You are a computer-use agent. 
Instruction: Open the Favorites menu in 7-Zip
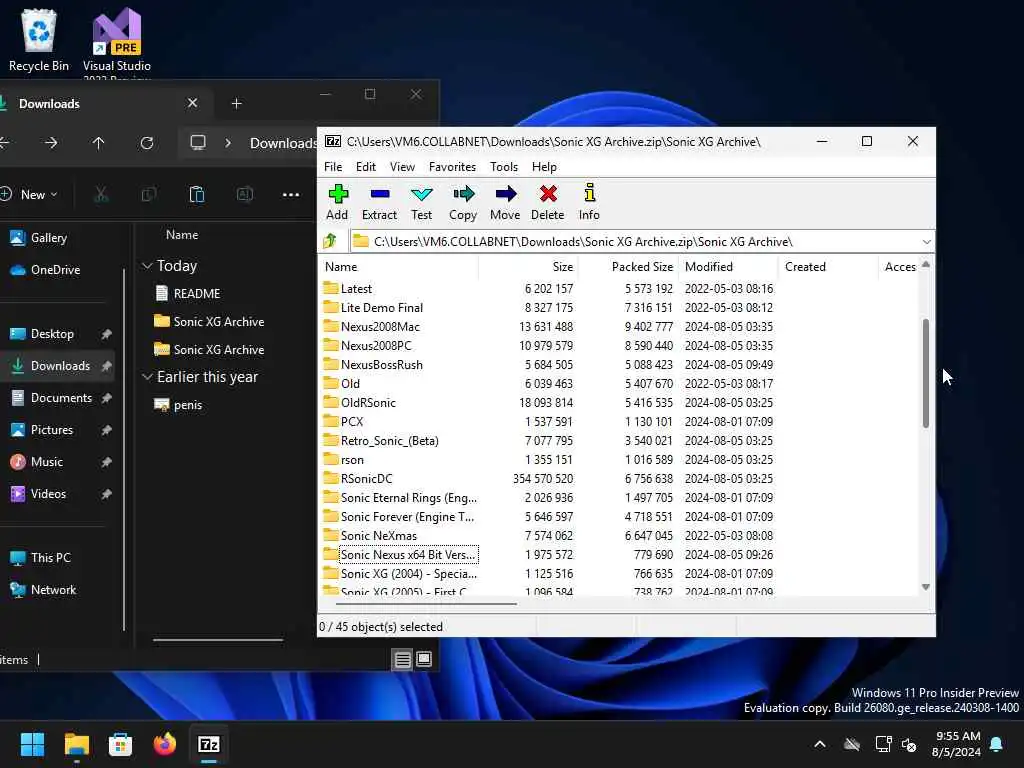pyautogui.click(x=452, y=167)
